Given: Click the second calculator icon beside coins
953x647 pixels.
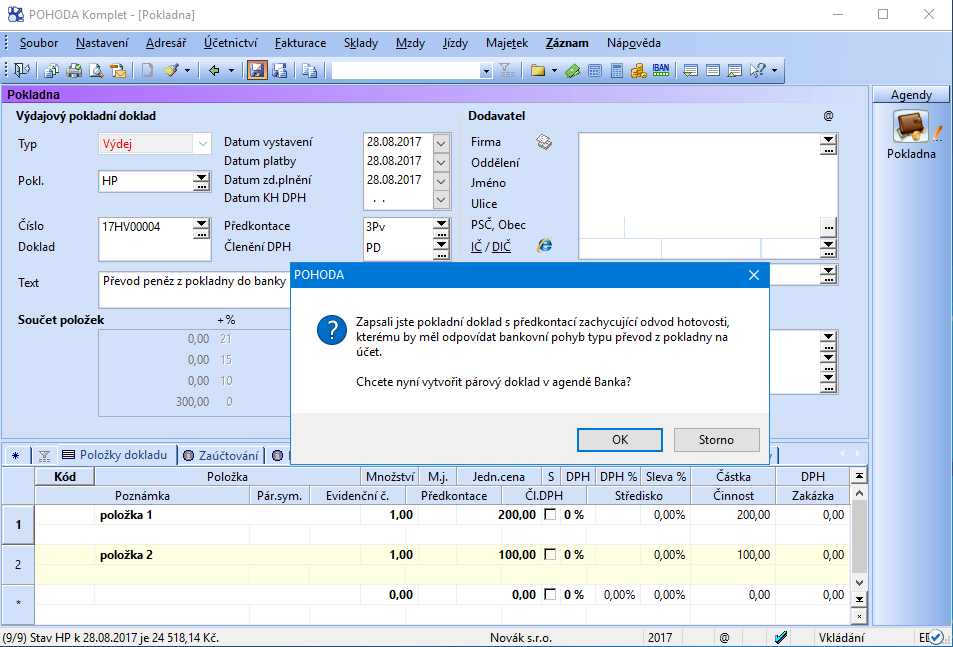Looking at the screenshot, I should pyautogui.click(x=617, y=70).
